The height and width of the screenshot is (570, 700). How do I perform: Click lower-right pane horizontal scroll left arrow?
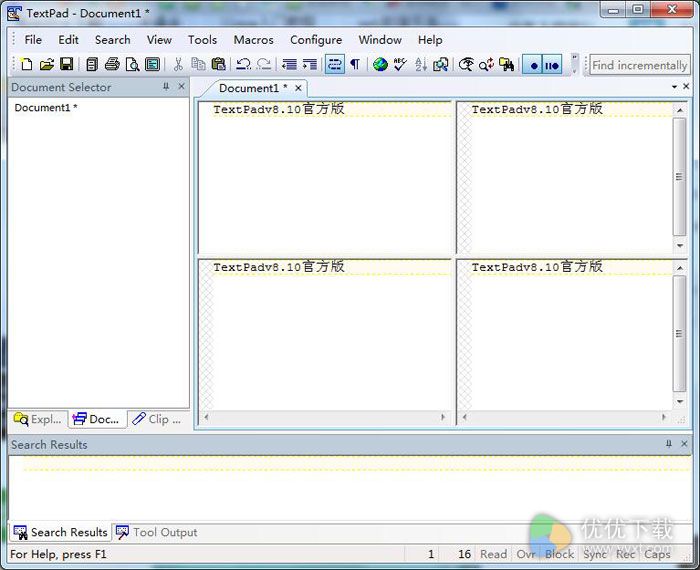(465, 417)
